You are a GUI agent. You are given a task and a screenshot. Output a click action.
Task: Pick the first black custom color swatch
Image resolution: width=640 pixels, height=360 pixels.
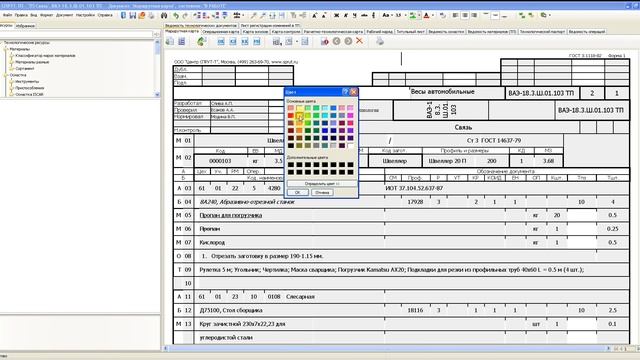[x=291, y=165]
